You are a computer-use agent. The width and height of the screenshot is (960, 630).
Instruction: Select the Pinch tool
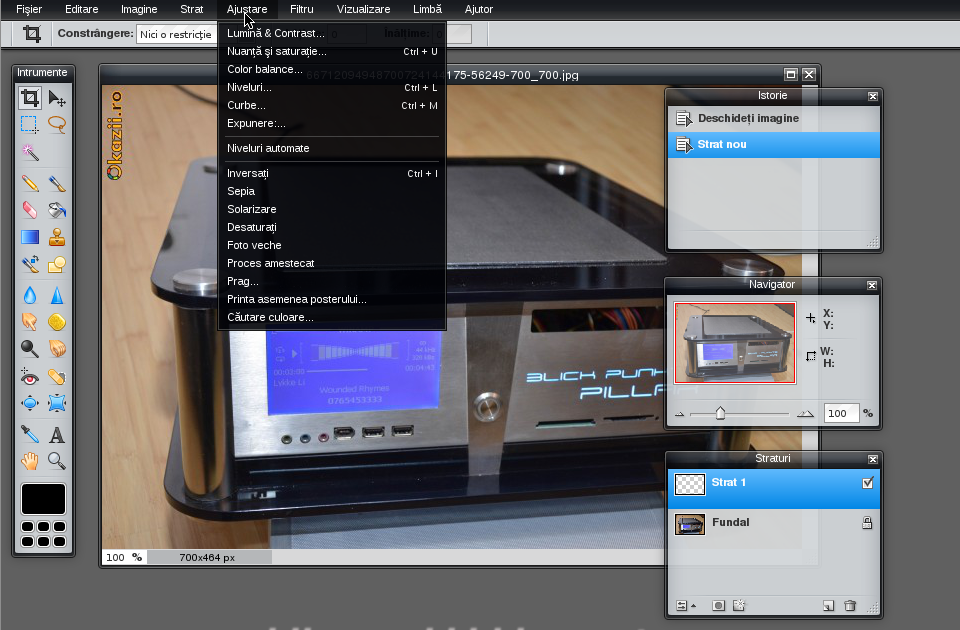tap(57, 403)
